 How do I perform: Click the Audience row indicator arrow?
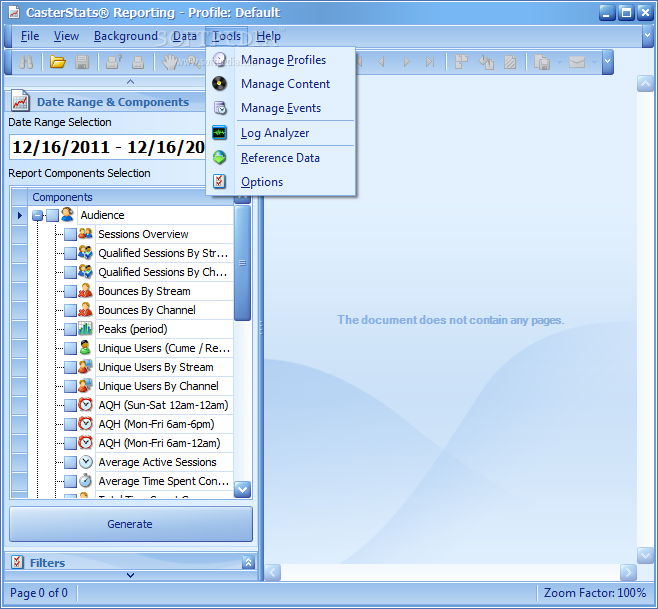20,215
